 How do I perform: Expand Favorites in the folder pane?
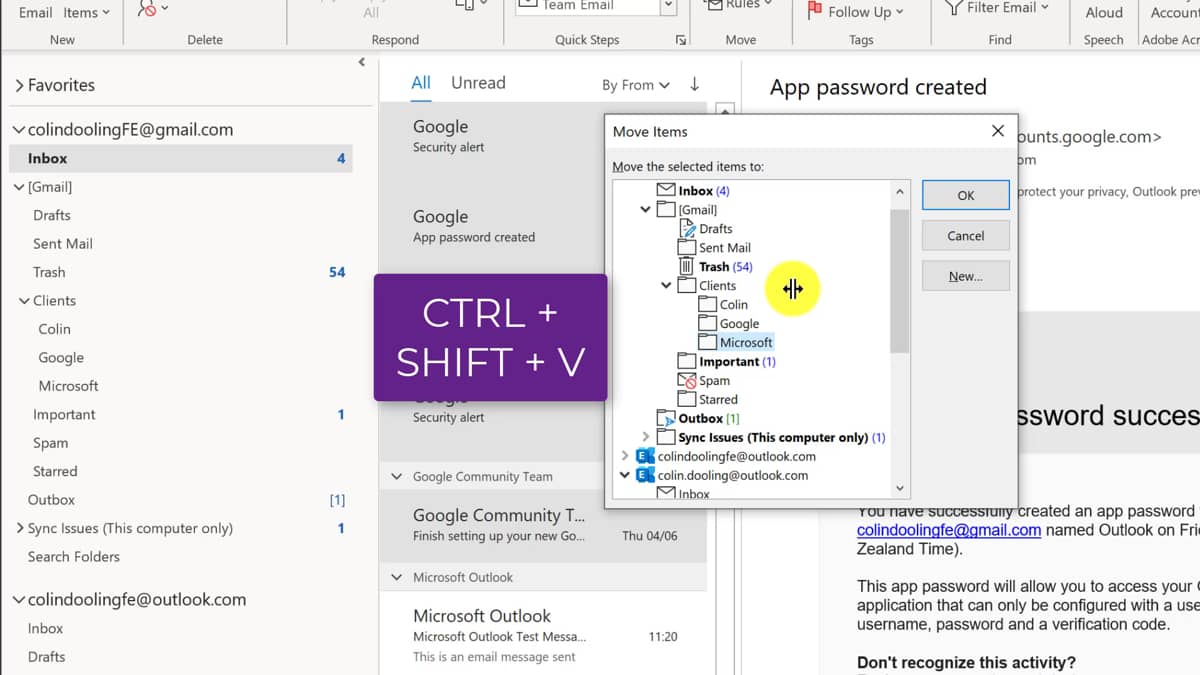click(x=19, y=86)
